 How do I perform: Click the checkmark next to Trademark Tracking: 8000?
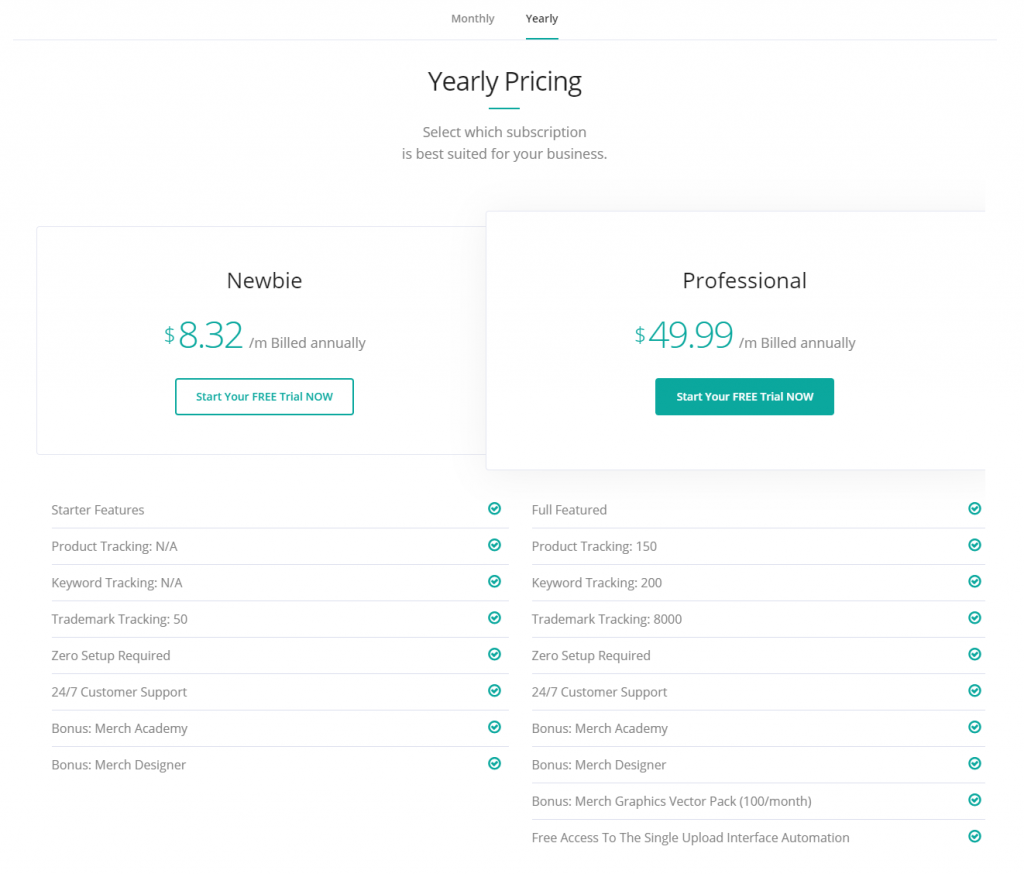[x=975, y=617]
